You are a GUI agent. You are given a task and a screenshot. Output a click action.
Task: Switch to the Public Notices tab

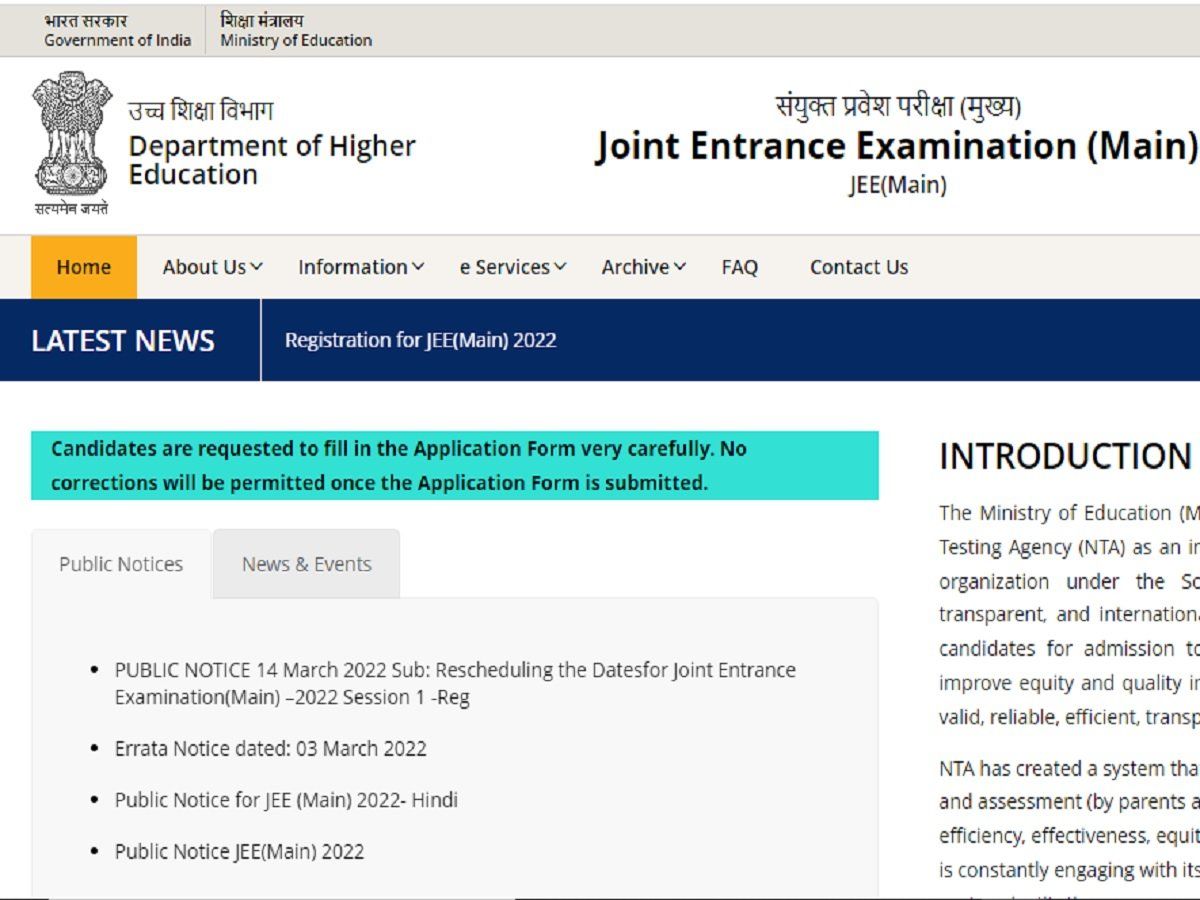[121, 564]
